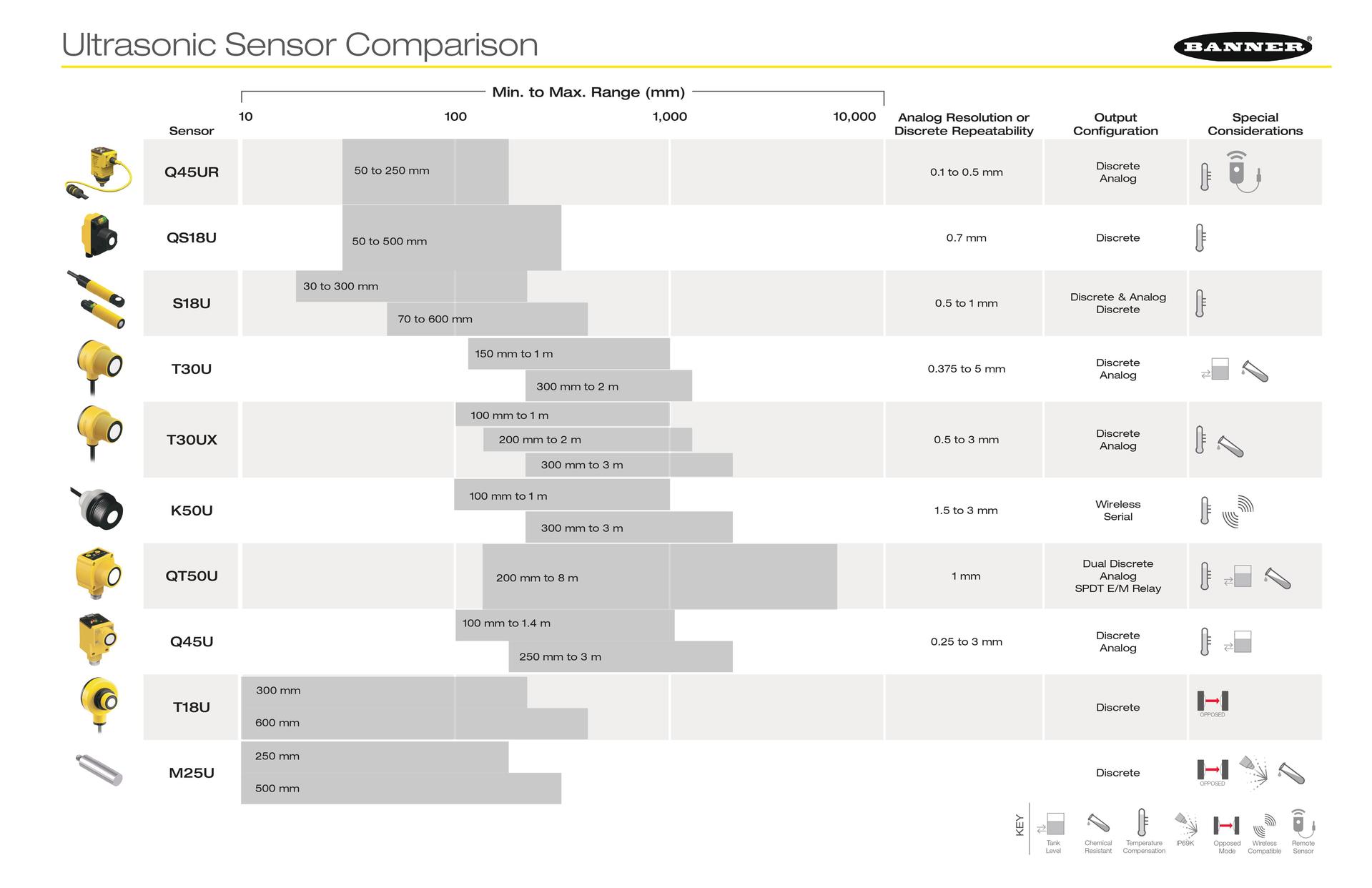
Task: Click the K50U sensor product image
Action: [98, 508]
